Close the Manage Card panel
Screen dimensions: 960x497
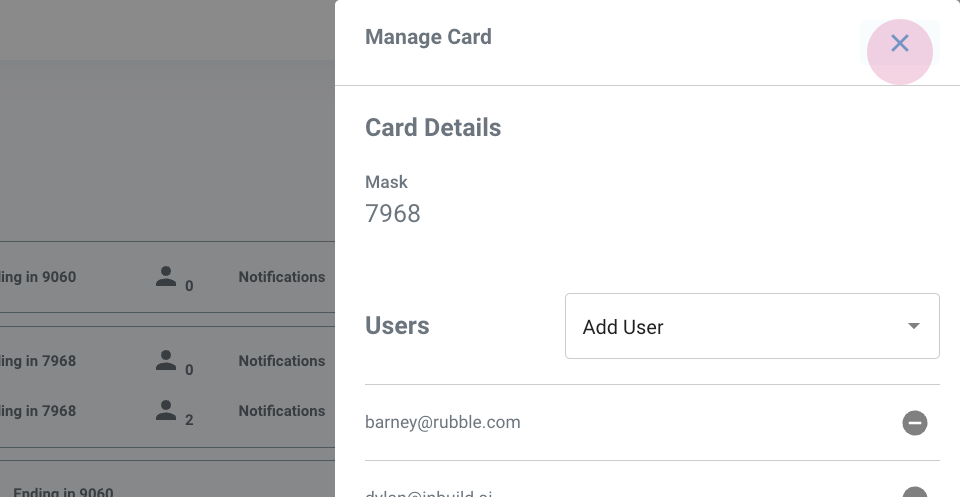(899, 44)
